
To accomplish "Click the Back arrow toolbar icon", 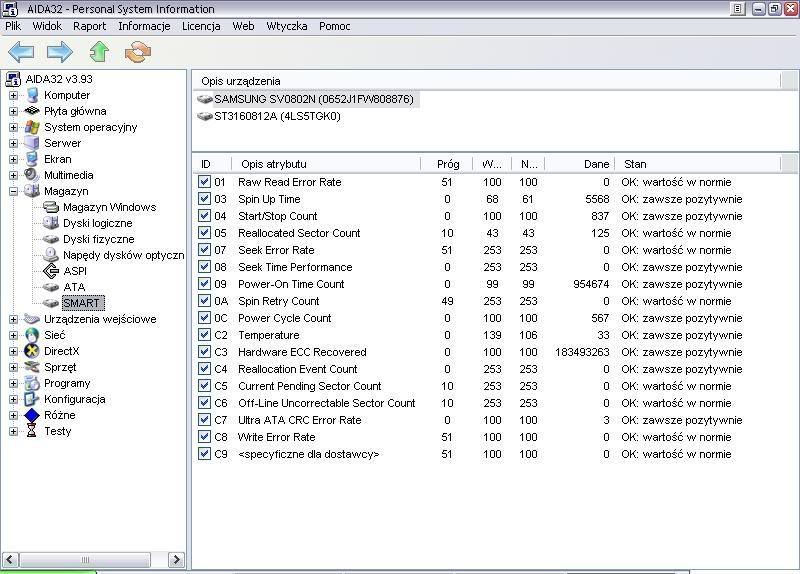I will (21, 52).
